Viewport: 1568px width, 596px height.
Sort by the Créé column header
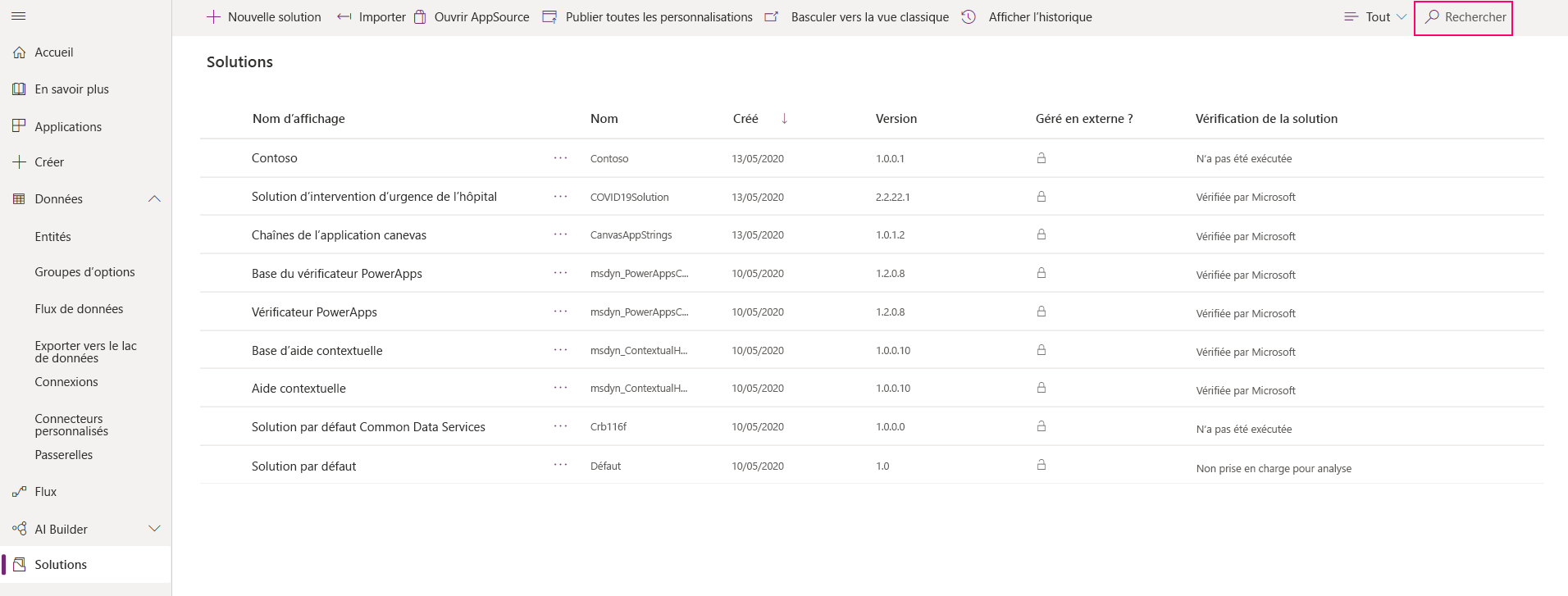pos(745,119)
